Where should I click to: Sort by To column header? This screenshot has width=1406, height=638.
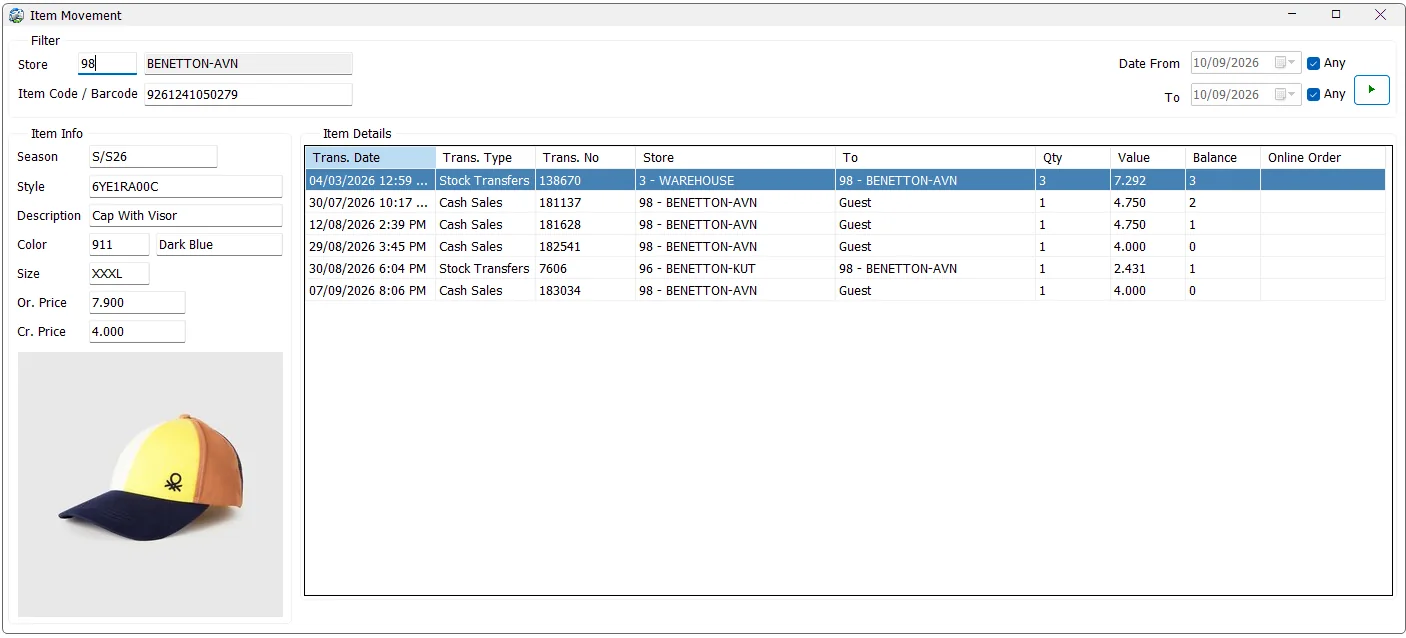pyautogui.click(x=935, y=158)
